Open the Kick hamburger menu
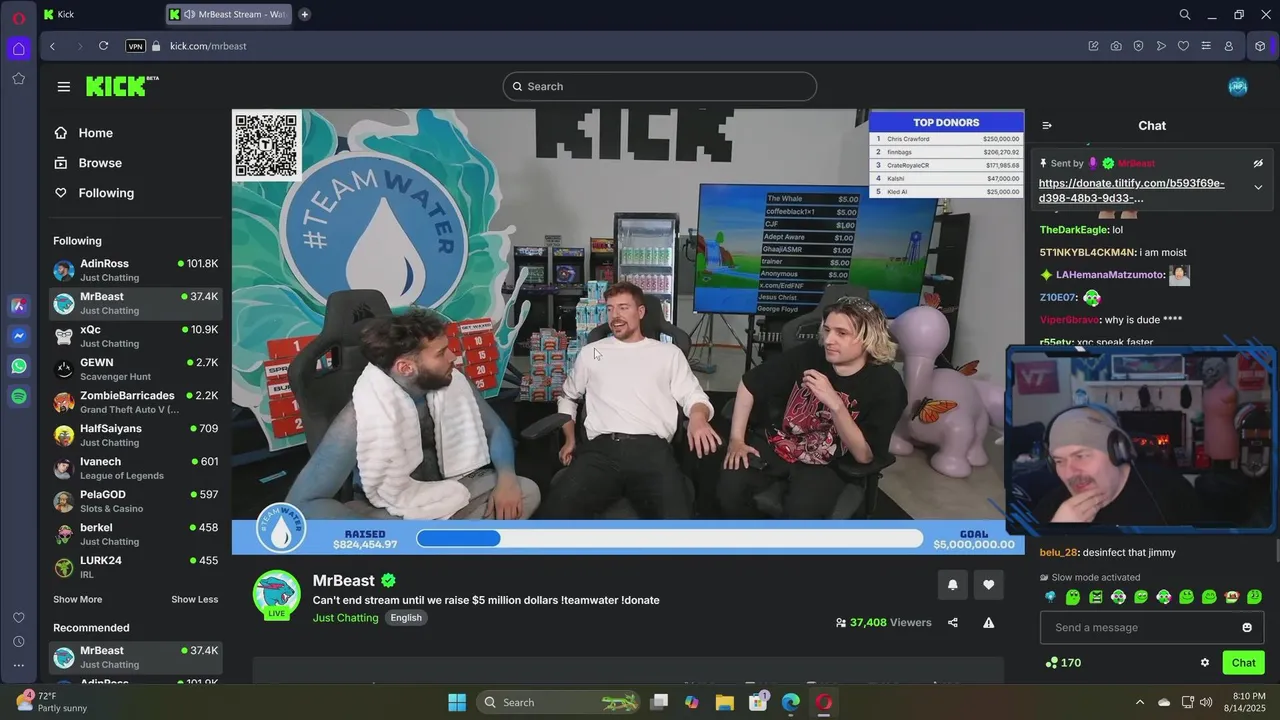 point(64,87)
